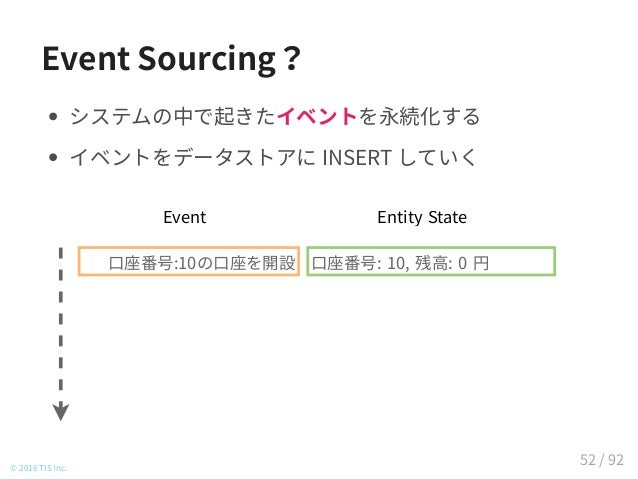Click the first bullet about システムの中で起きた

(x=275, y=116)
